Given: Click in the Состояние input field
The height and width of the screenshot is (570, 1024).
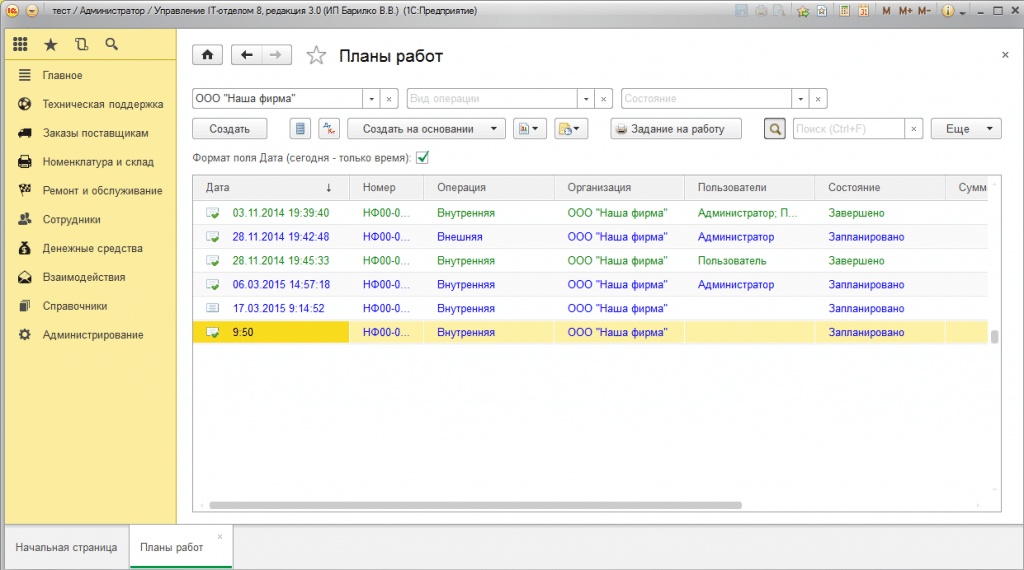Looking at the screenshot, I should click(x=707, y=99).
